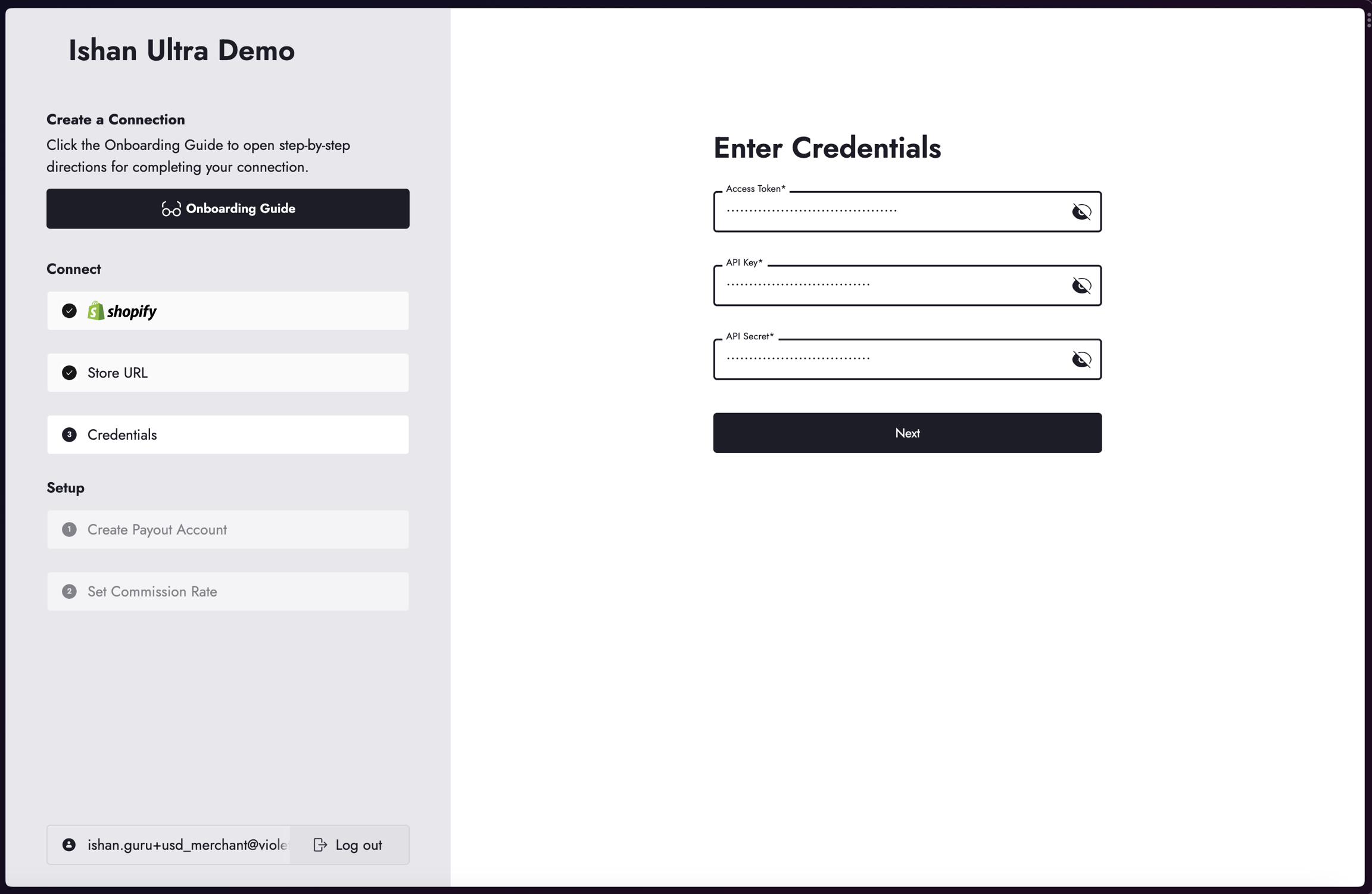
Task: Open the Store URL step
Action: coord(227,373)
